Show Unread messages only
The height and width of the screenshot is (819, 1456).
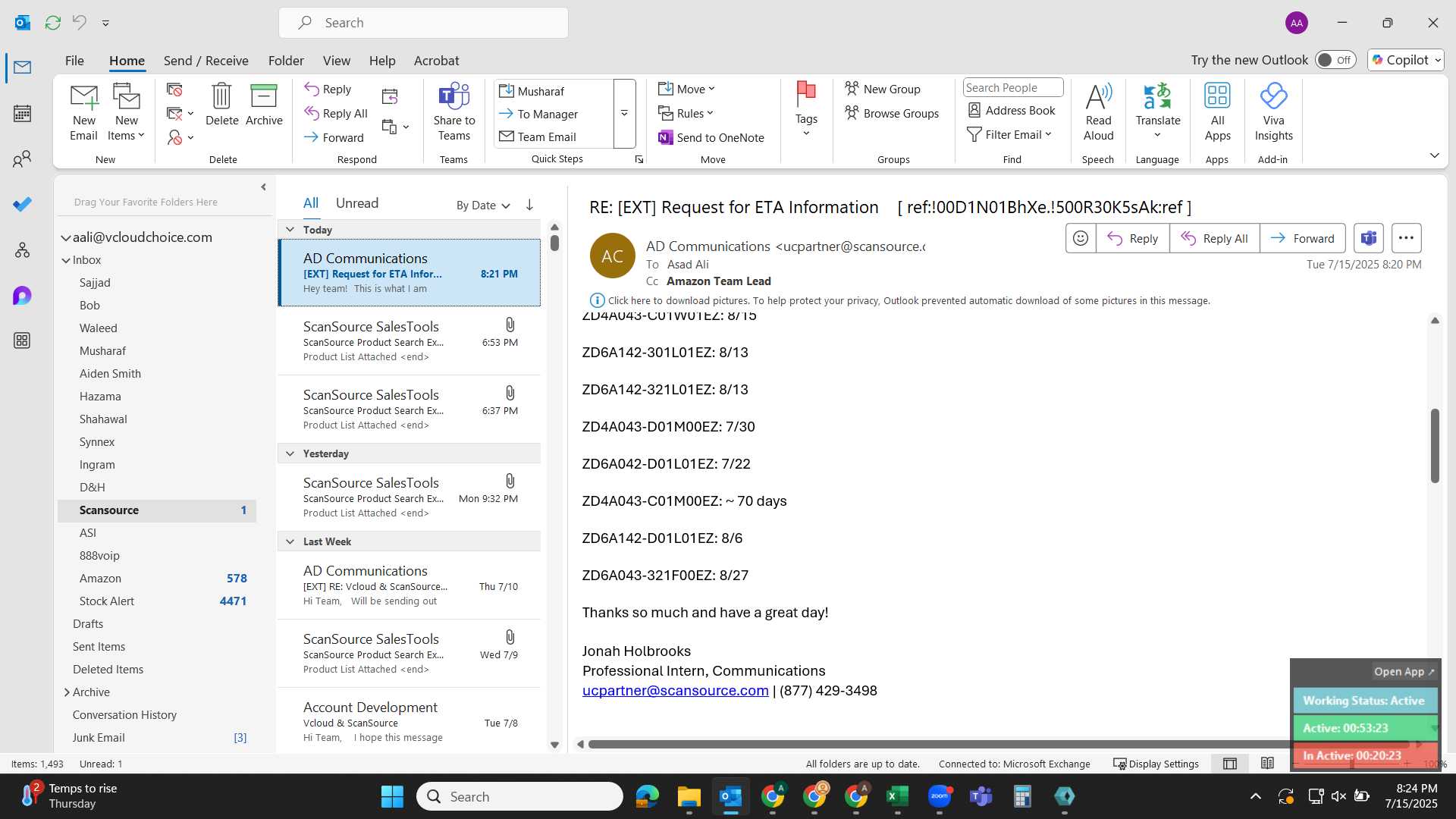[357, 203]
